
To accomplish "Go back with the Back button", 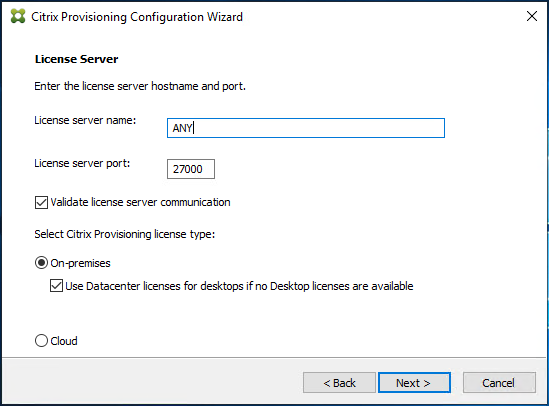I will click(x=339, y=383).
